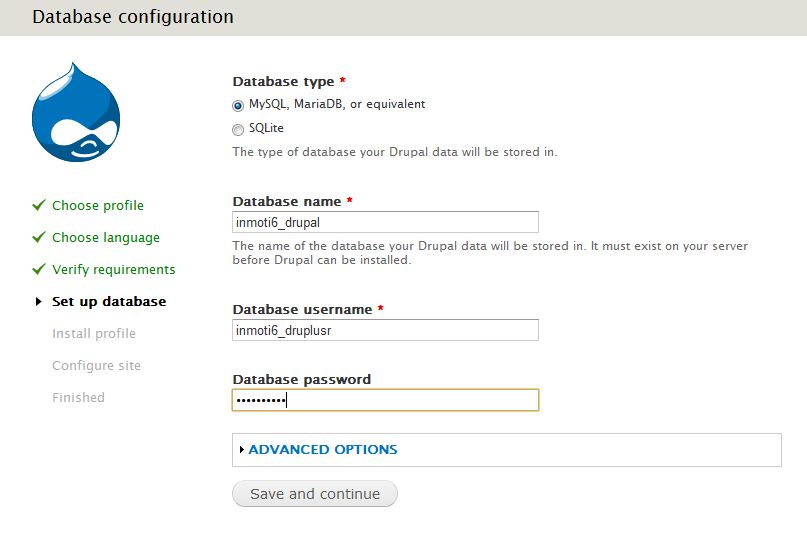Click the Choose language step
The image size is (807, 548).
click(x=106, y=238)
